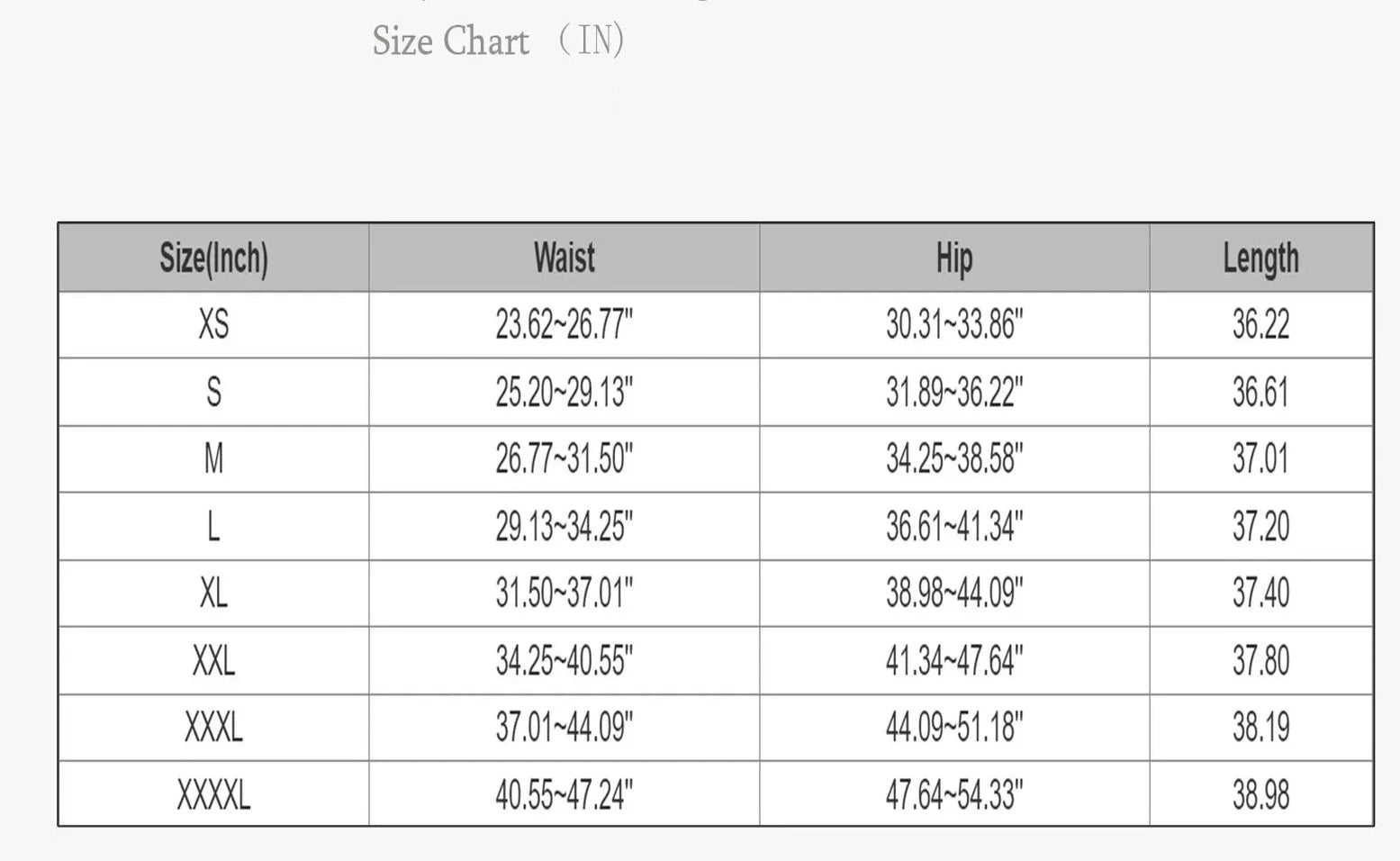Select length value 37.20
The height and width of the screenshot is (861, 1400).
coord(1260,526)
